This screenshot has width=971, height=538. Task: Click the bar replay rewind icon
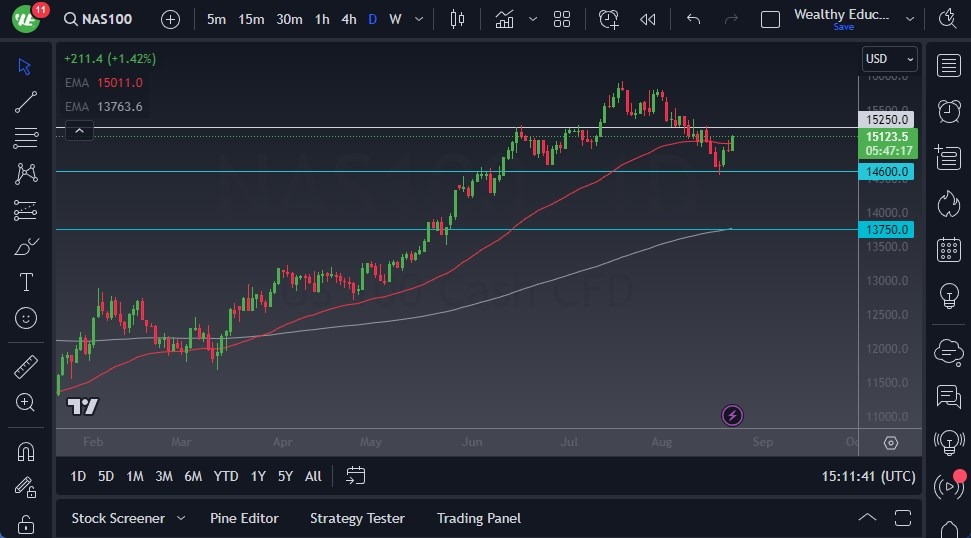(648, 19)
